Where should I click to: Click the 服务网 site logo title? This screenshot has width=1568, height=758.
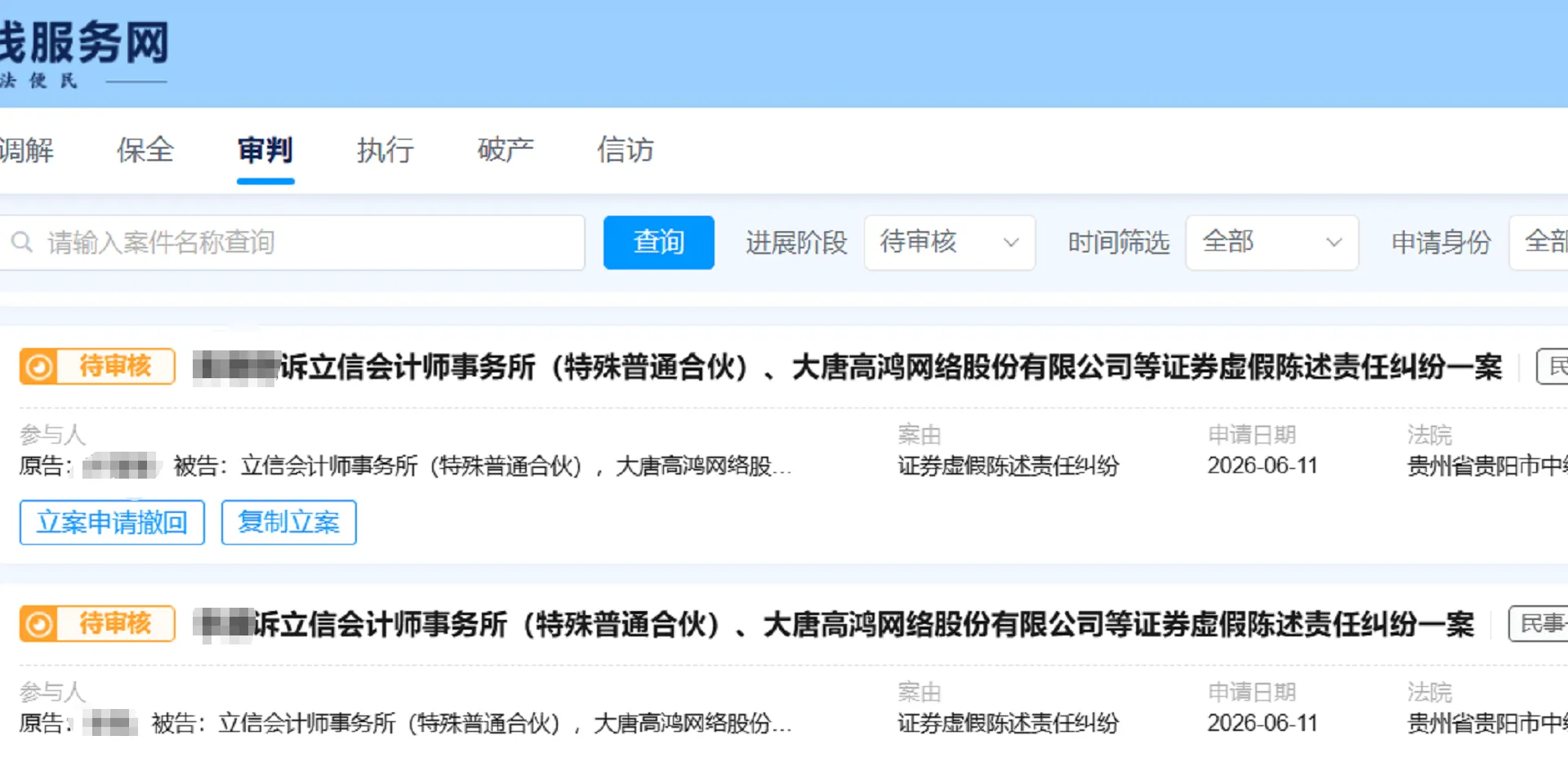tap(83, 42)
